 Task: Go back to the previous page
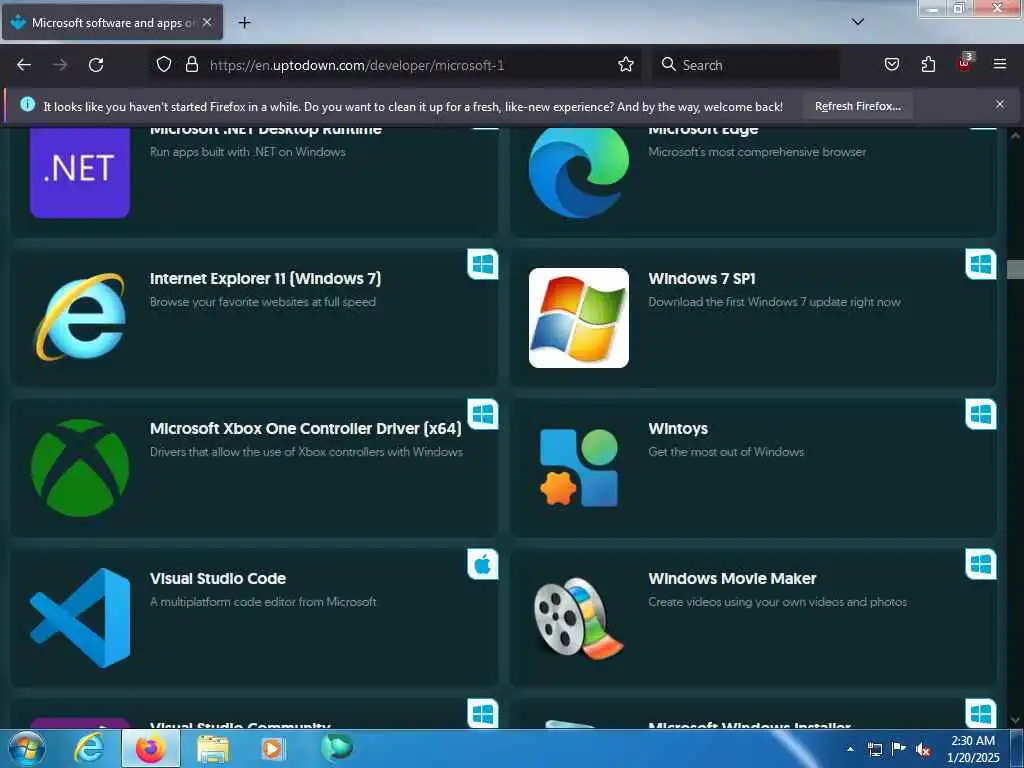click(24, 65)
